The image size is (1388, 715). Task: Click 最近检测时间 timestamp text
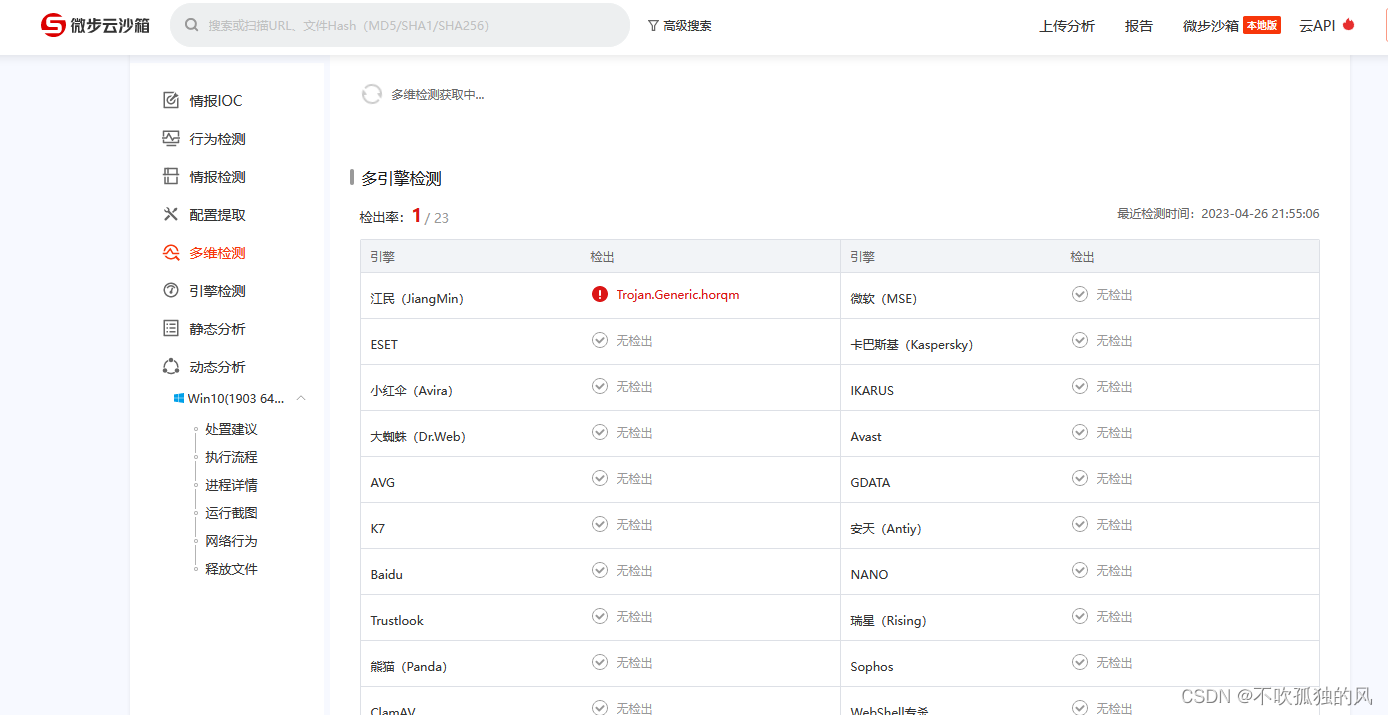pos(1218,213)
